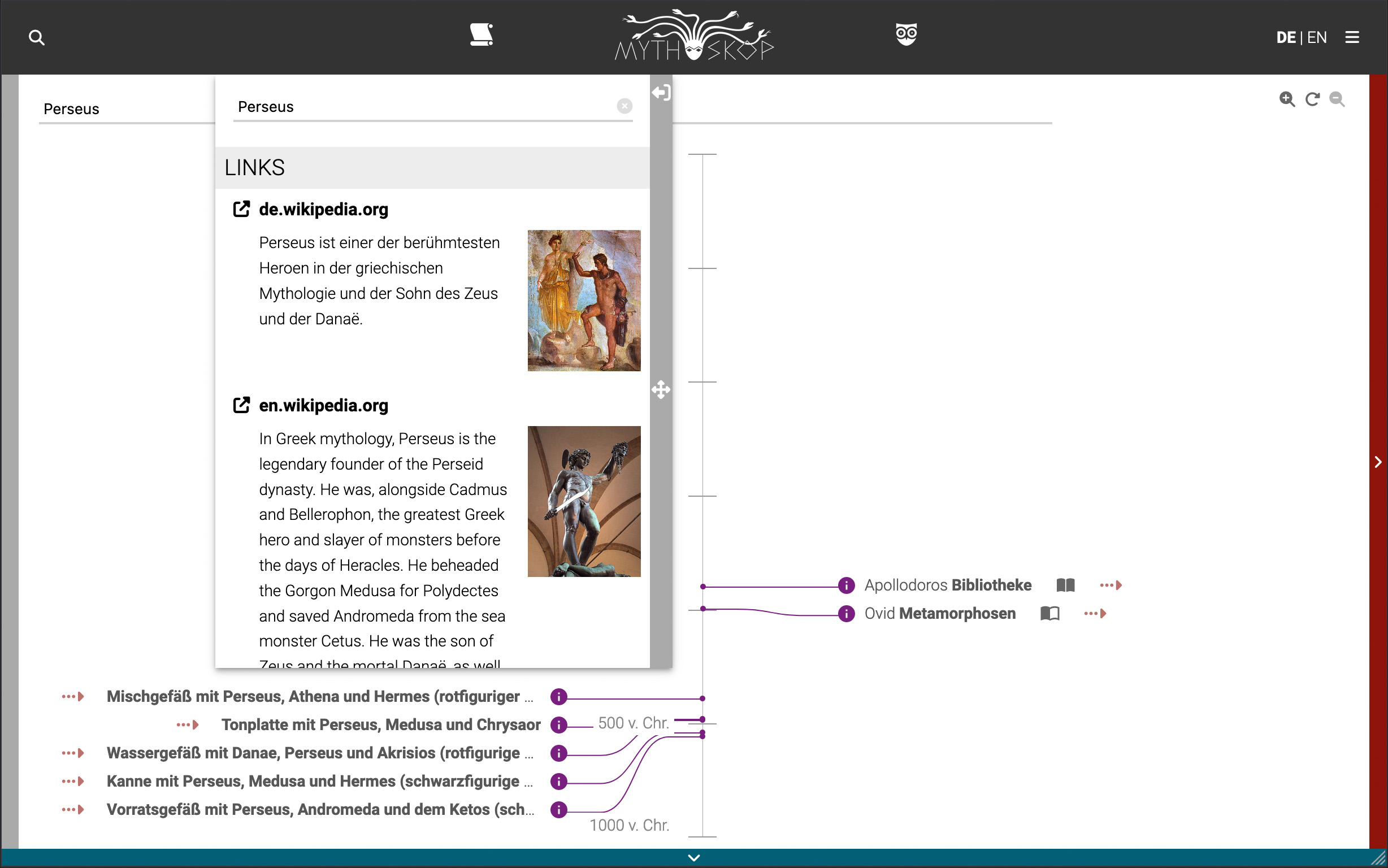Follow dotted arrow beside Ovid Metamorphosen
Image resolution: width=1388 pixels, height=868 pixels.
(x=1095, y=613)
